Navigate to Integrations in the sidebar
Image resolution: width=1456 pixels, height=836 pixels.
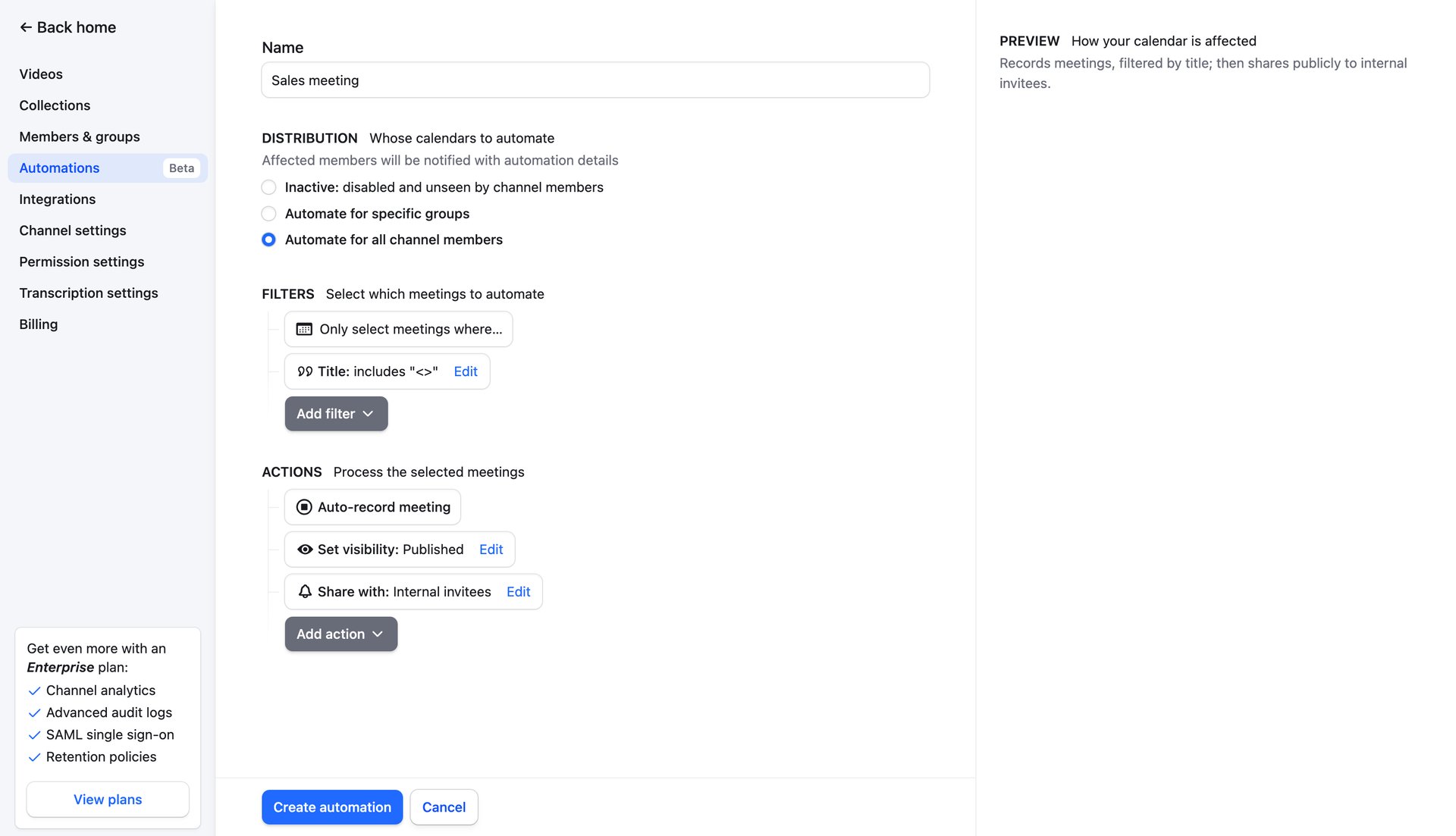coord(57,199)
